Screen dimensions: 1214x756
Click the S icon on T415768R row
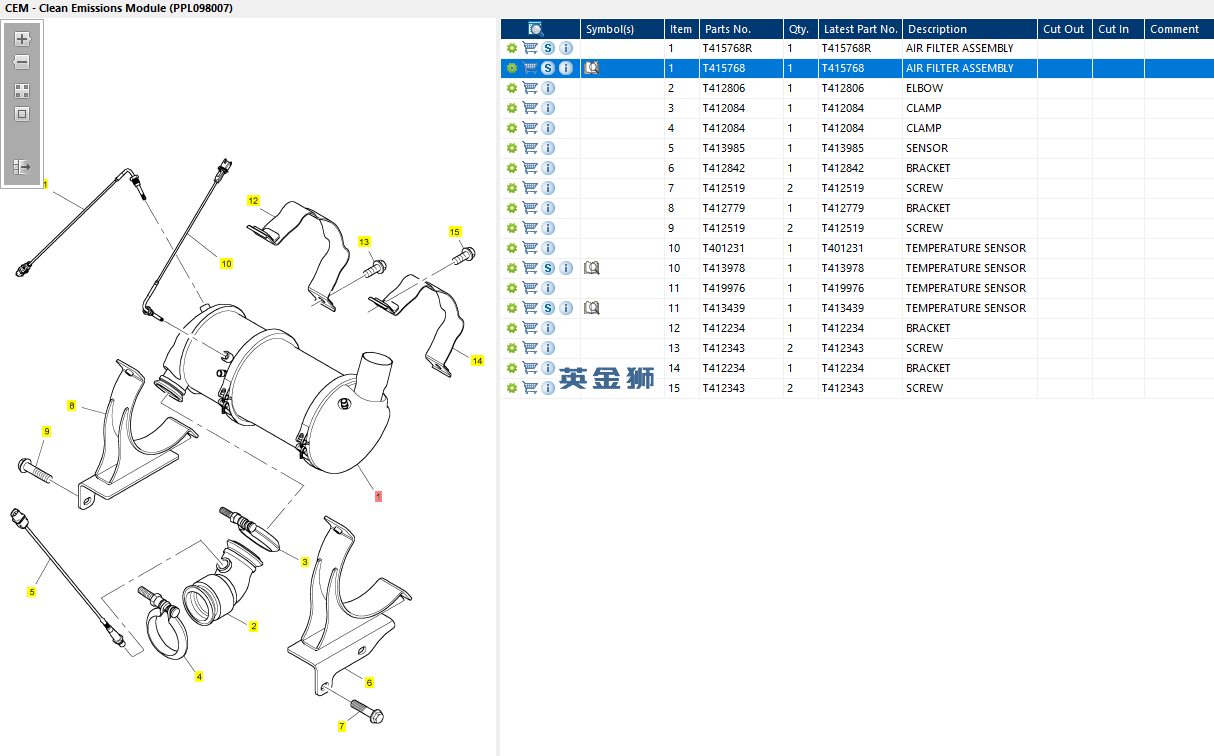tap(548, 48)
